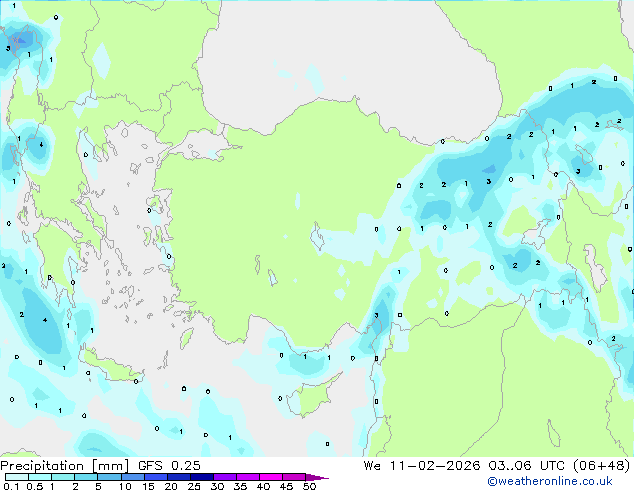Image resolution: width=634 pixels, height=490 pixels.
Task: Click the "0.5" legend scale value
Action: tap(35, 486)
